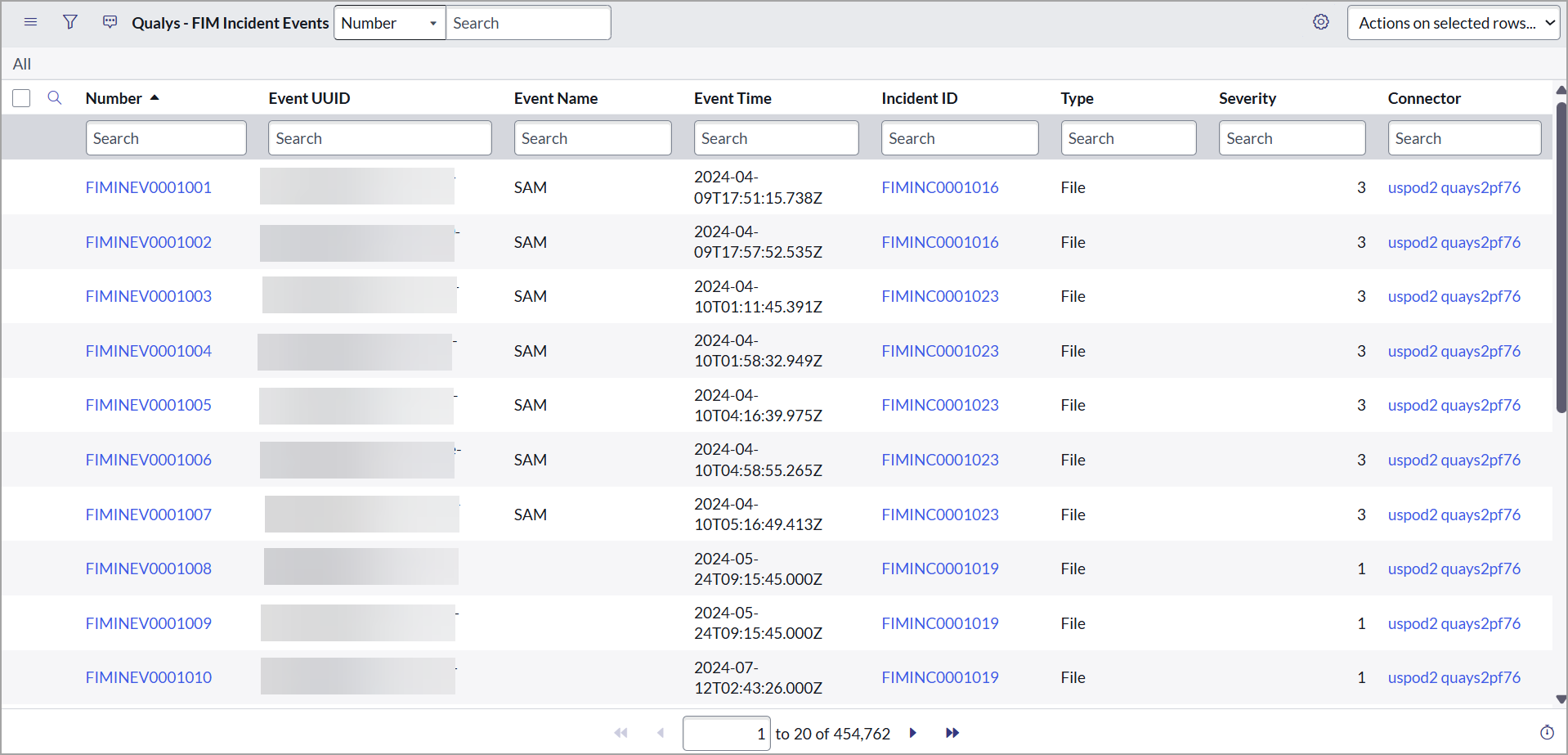This screenshot has height=755, width=1568.
Task: Open event FIMINEV0001005 record
Action: (x=148, y=405)
